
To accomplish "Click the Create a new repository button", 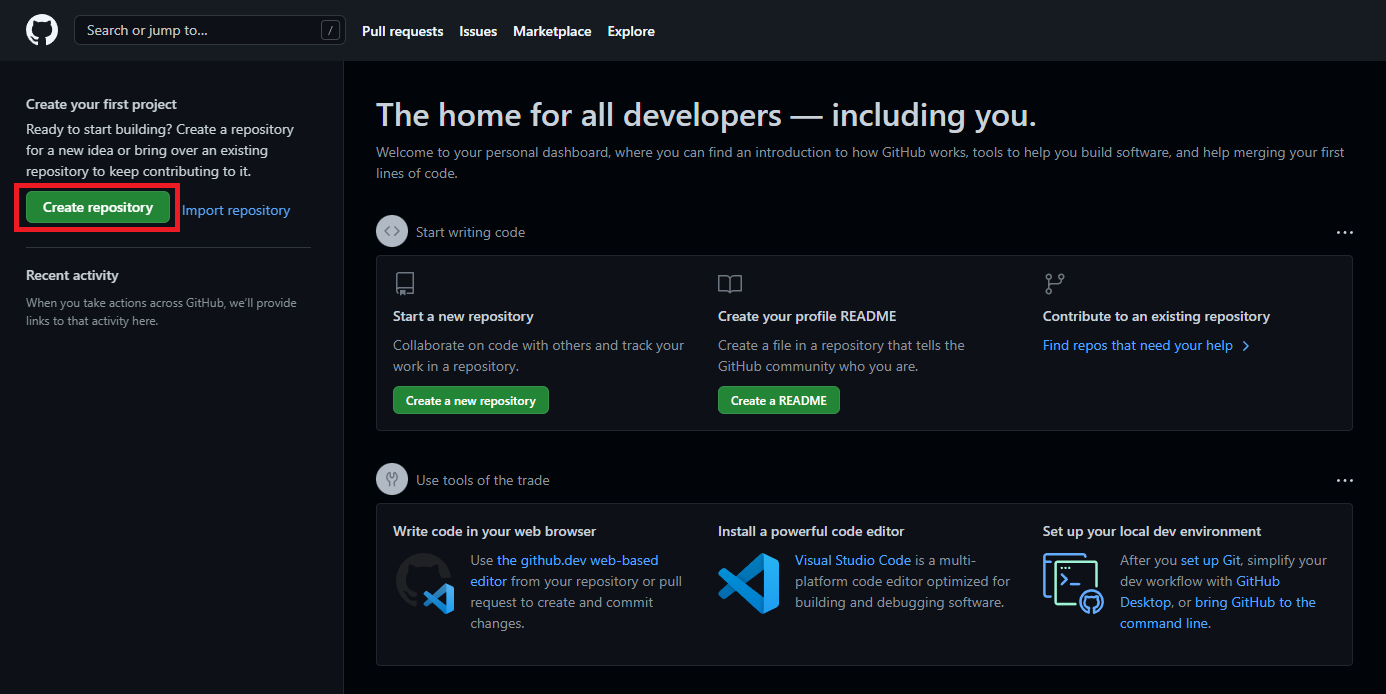I will coord(471,400).
